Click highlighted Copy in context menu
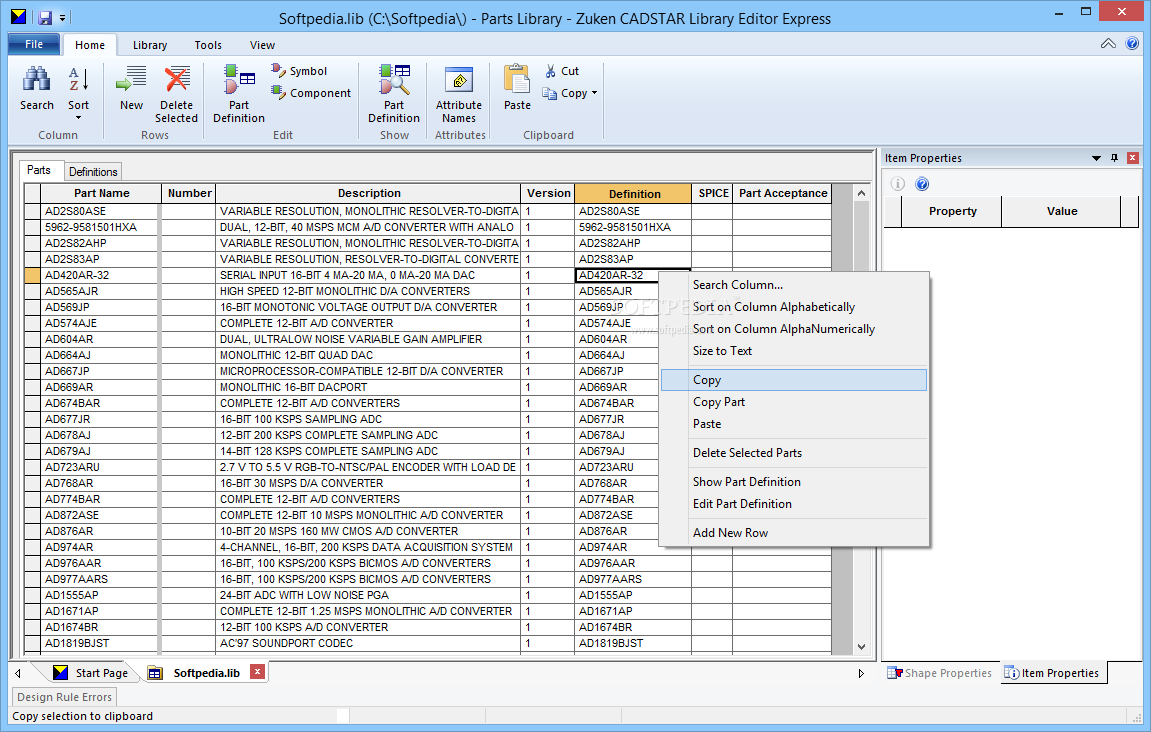The height and width of the screenshot is (732, 1151). point(794,380)
